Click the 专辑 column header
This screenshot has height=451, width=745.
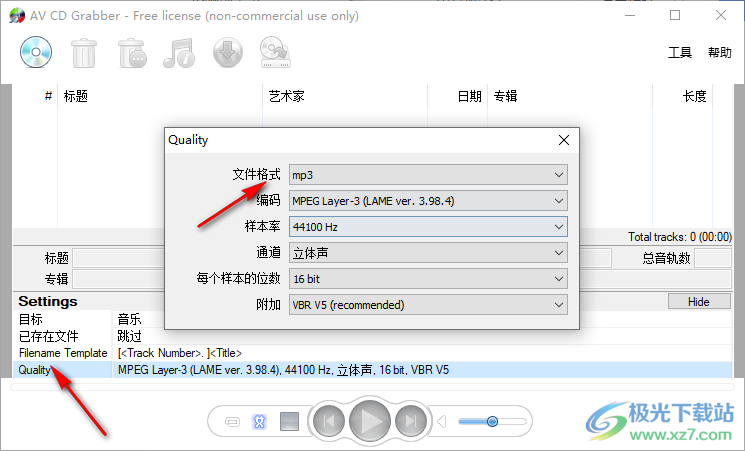click(570, 96)
